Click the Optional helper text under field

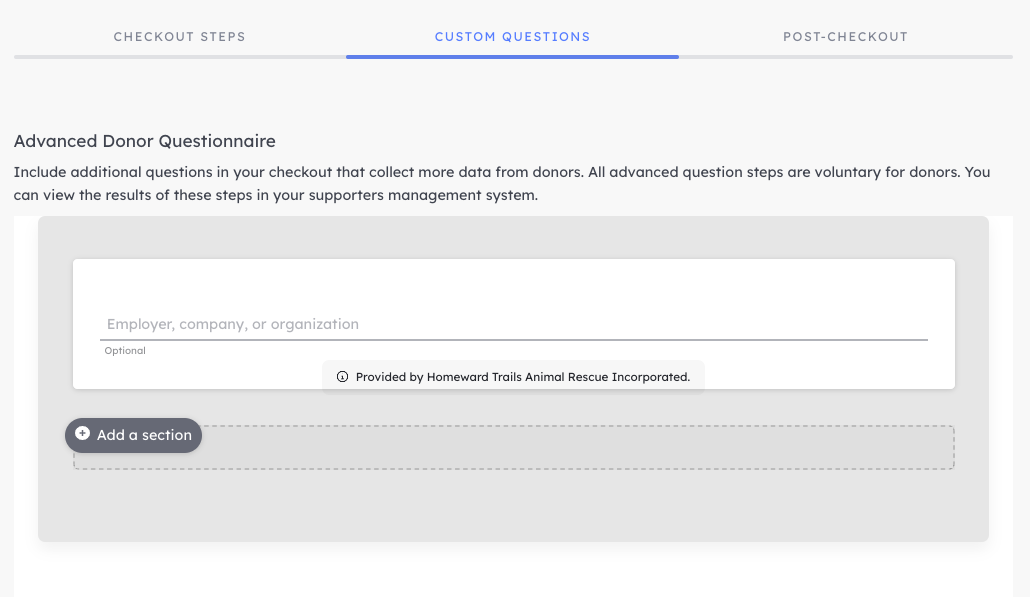tap(125, 351)
